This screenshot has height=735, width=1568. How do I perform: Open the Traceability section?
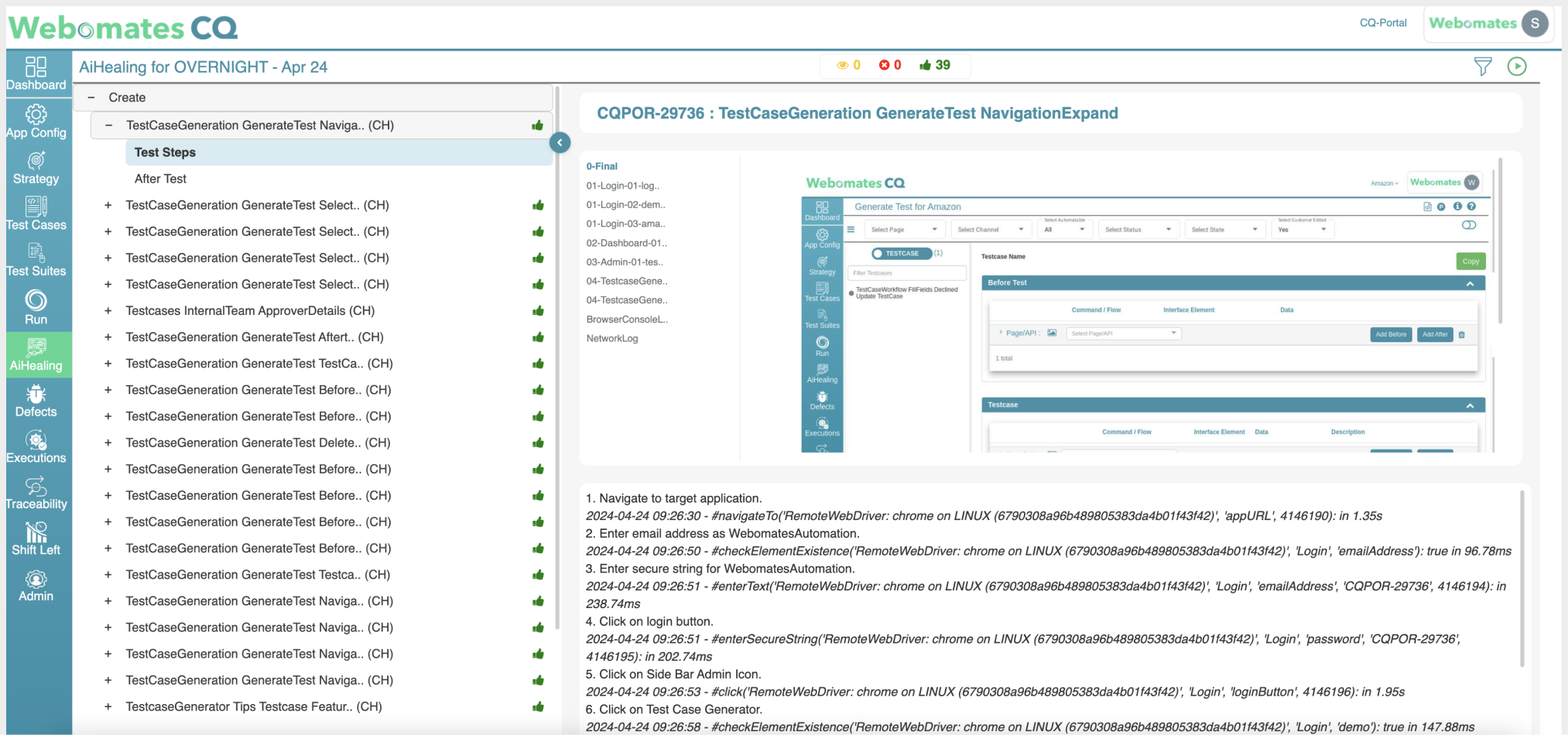point(36,494)
